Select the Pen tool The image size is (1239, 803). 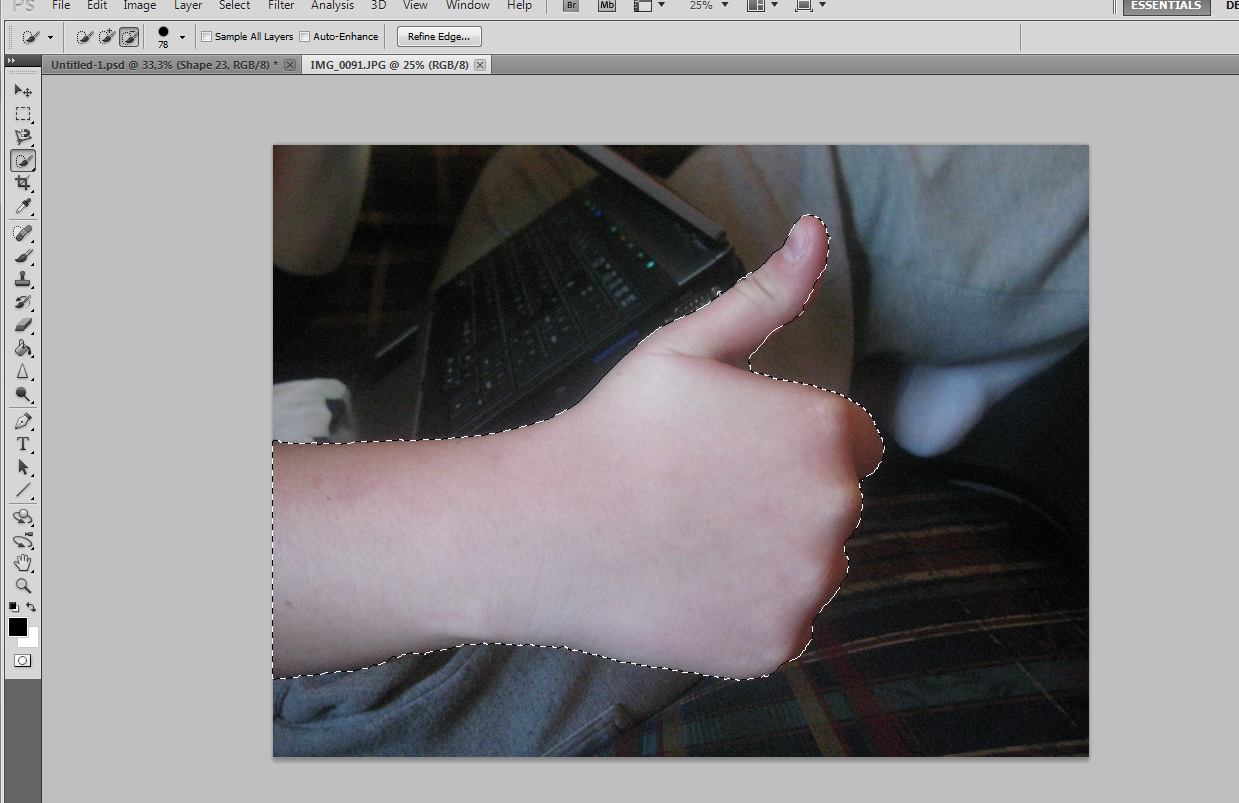[x=23, y=421]
